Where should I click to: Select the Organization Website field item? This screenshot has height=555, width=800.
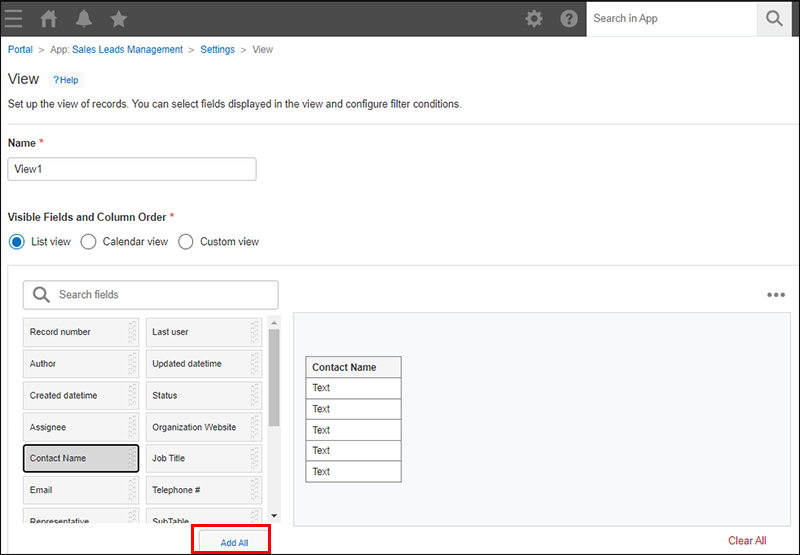coord(196,427)
